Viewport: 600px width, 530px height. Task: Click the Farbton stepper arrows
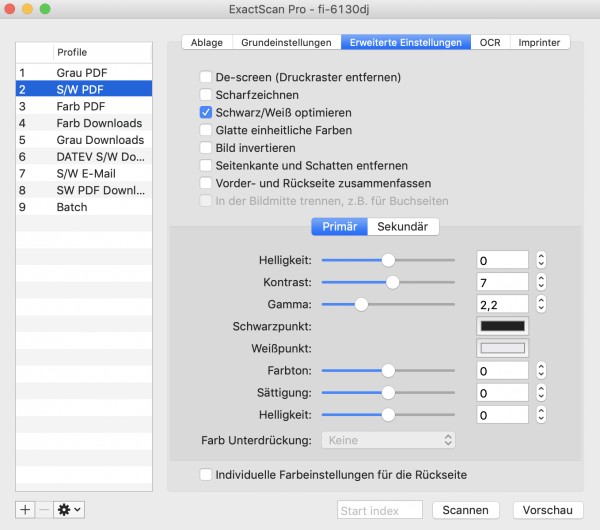541,370
